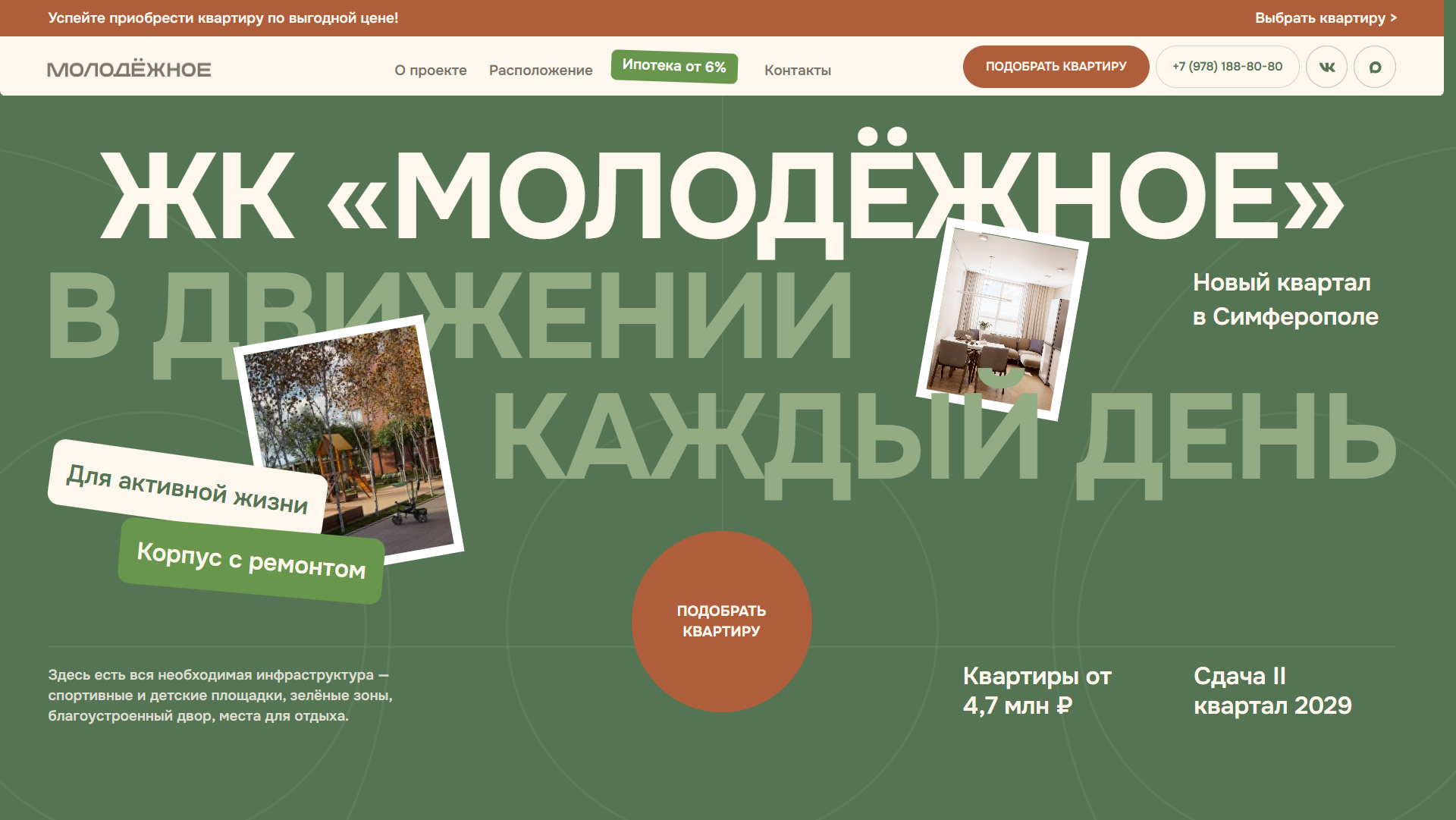The height and width of the screenshot is (820, 1456).
Task: Select the green Корпус с ремонтом tag
Action: (251, 561)
